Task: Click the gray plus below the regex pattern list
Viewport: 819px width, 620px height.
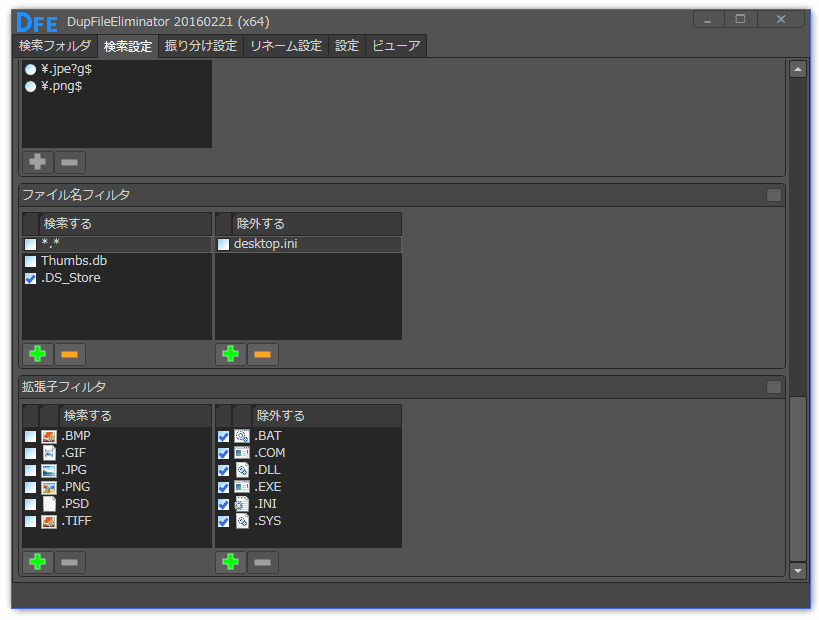Action: coord(38,162)
